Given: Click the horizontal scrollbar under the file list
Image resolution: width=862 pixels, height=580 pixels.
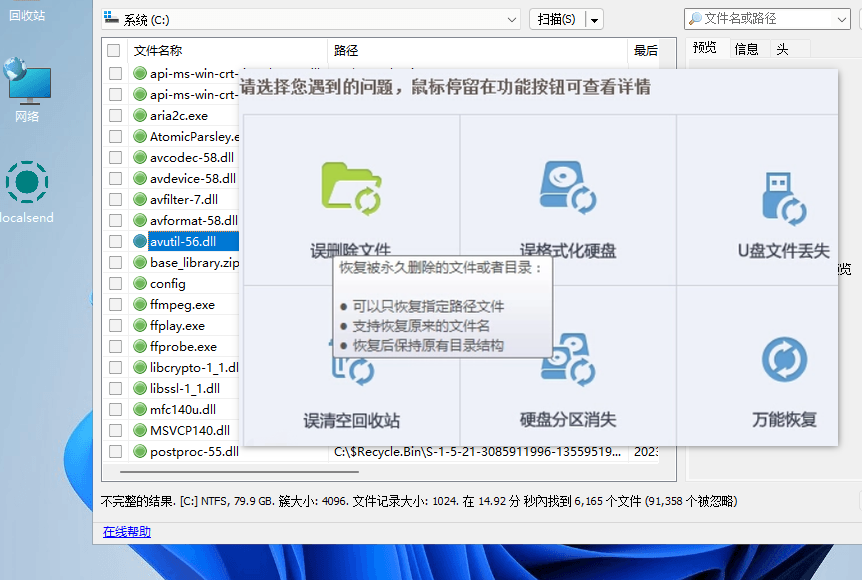Looking at the screenshot, I should coord(238,470).
